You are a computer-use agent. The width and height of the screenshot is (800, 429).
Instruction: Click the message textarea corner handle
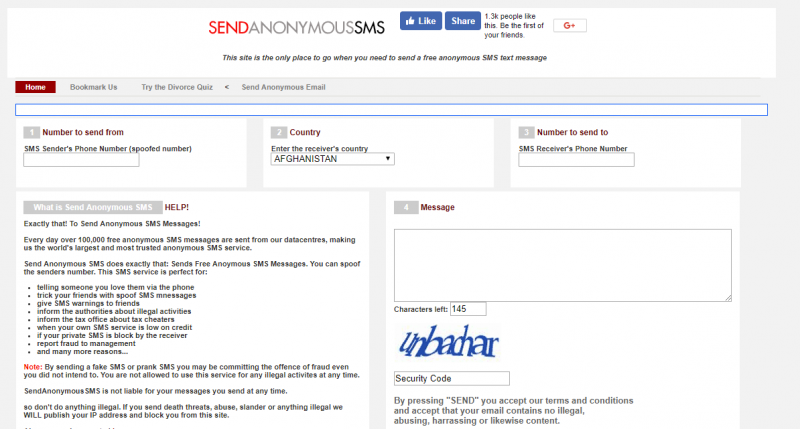(x=728, y=298)
